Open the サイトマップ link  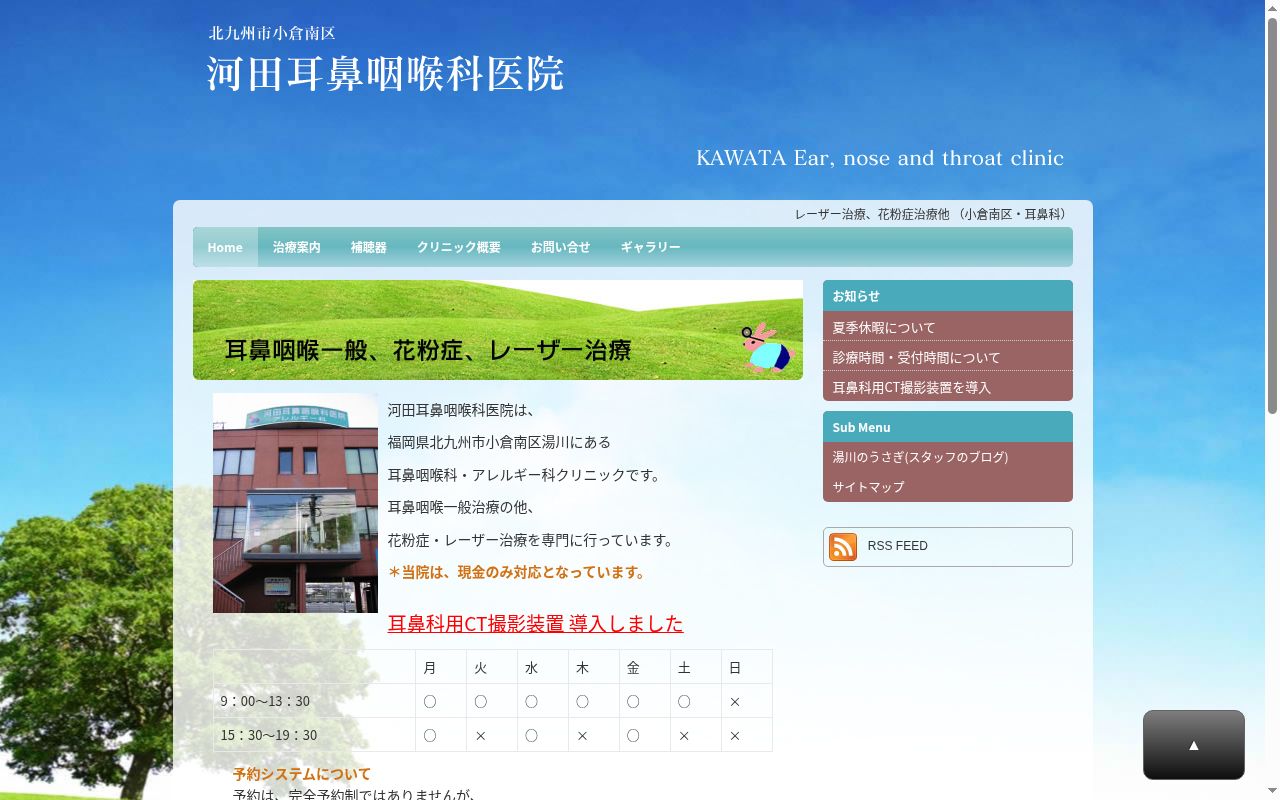point(947,487)
